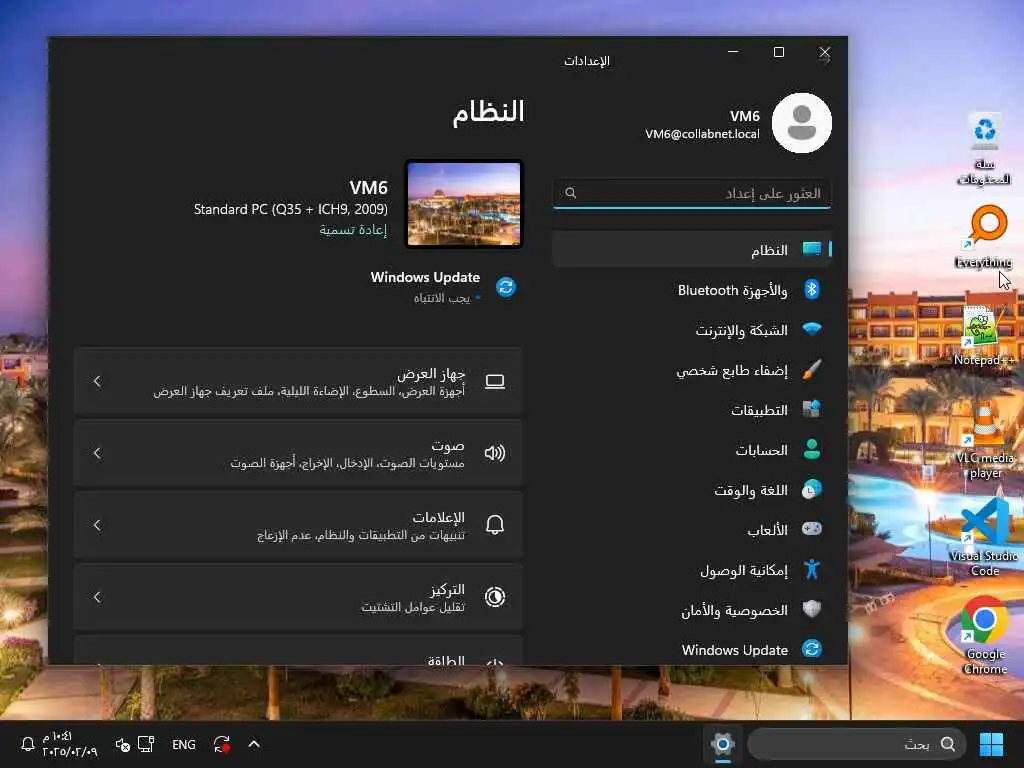Image resolution: width=1024 pixels, height=768 pixels.
Task: Select the إضفاء طابع شخصي paintbrush icon
Action: click(812, 370)
